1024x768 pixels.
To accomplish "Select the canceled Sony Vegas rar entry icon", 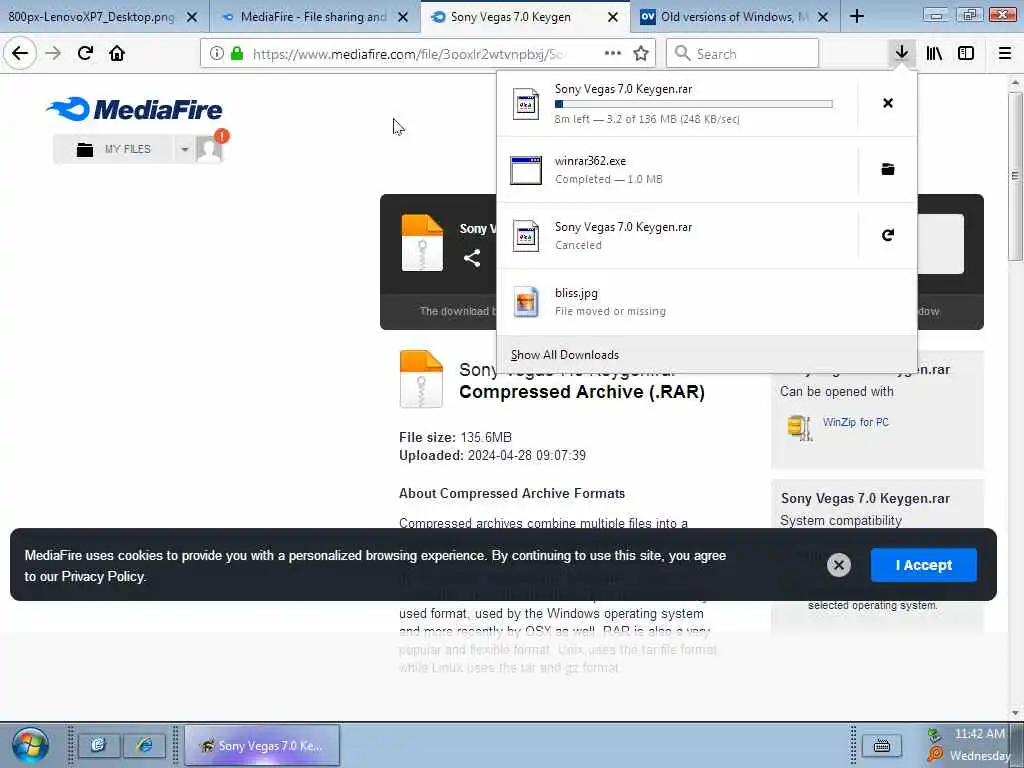I will (x=526, y=235).
